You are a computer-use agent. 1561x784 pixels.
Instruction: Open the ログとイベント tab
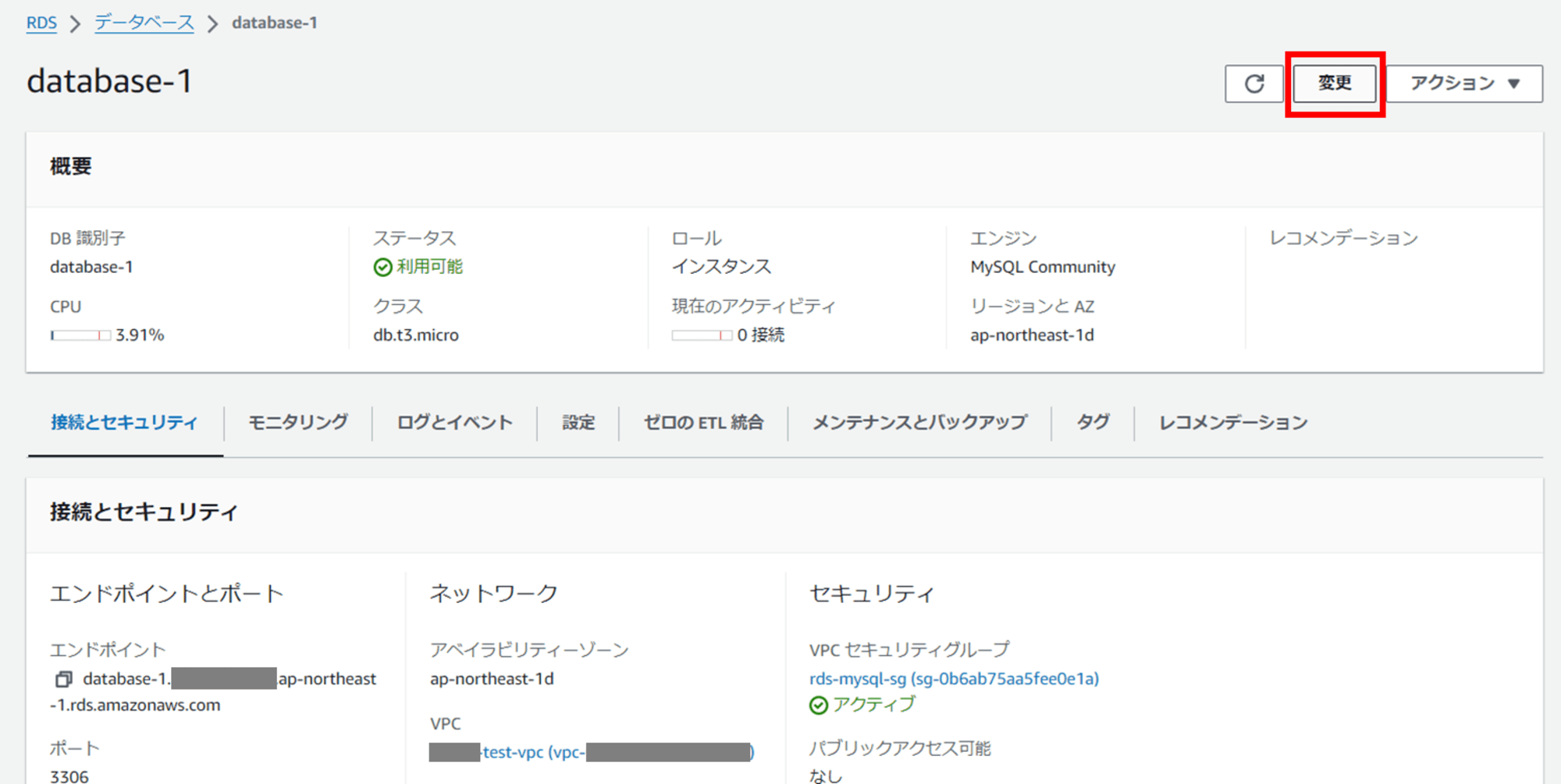pos(455,423)
